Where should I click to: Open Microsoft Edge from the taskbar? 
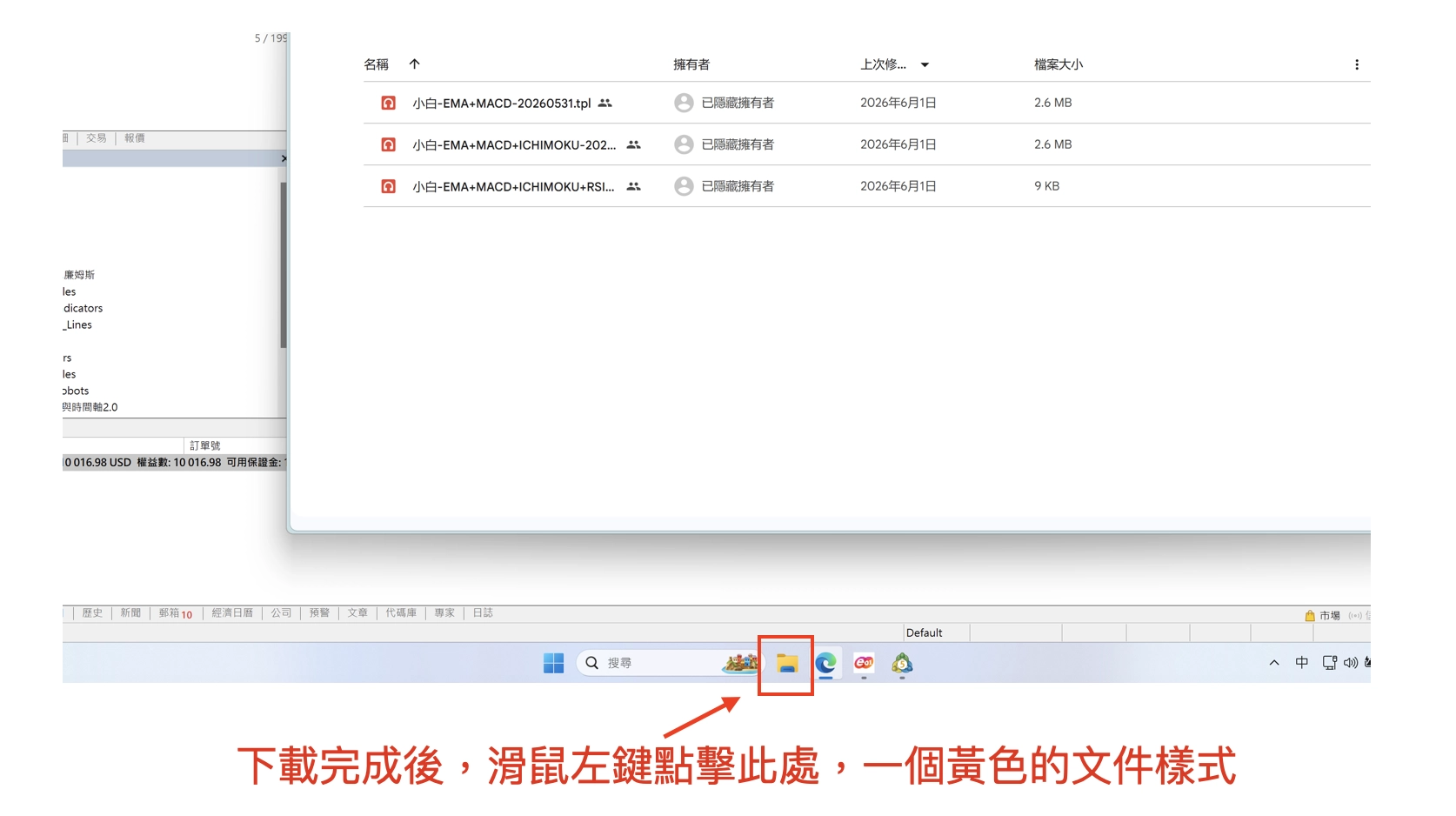[x=825, y=664]
